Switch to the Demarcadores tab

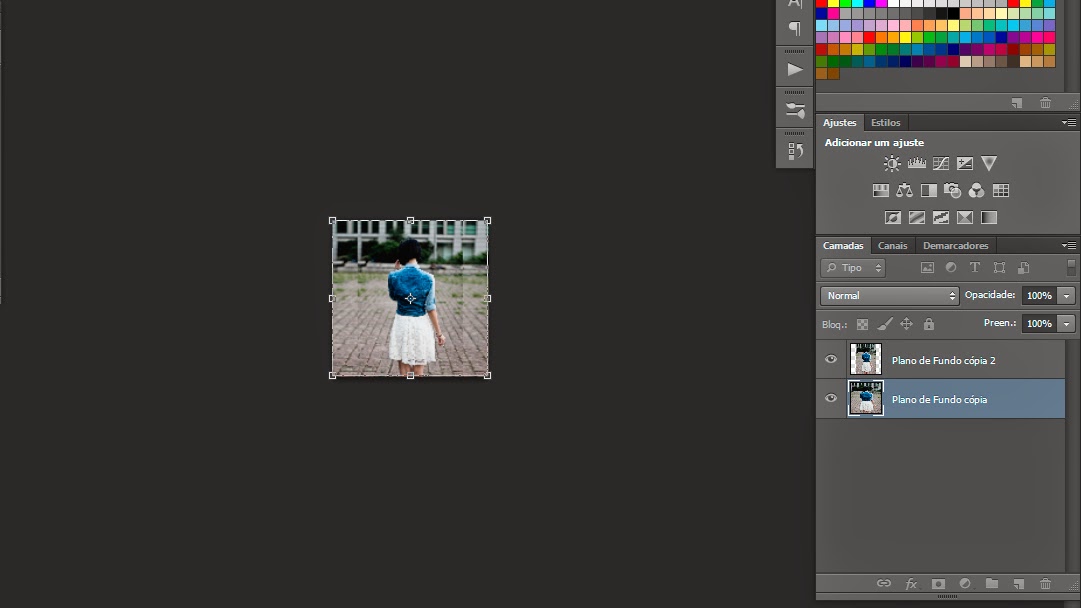coord(955,245)
